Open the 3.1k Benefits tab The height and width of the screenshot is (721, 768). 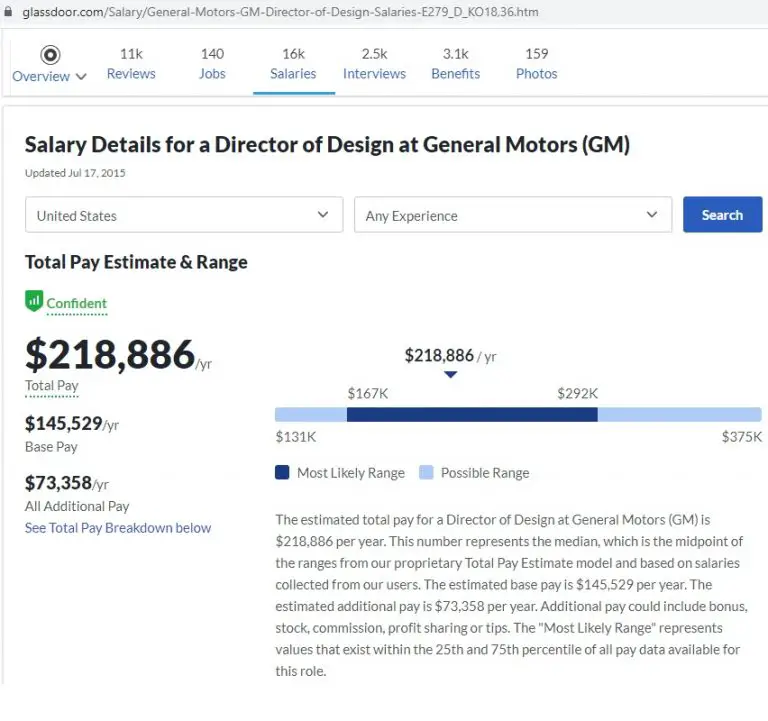click(456, 64)
